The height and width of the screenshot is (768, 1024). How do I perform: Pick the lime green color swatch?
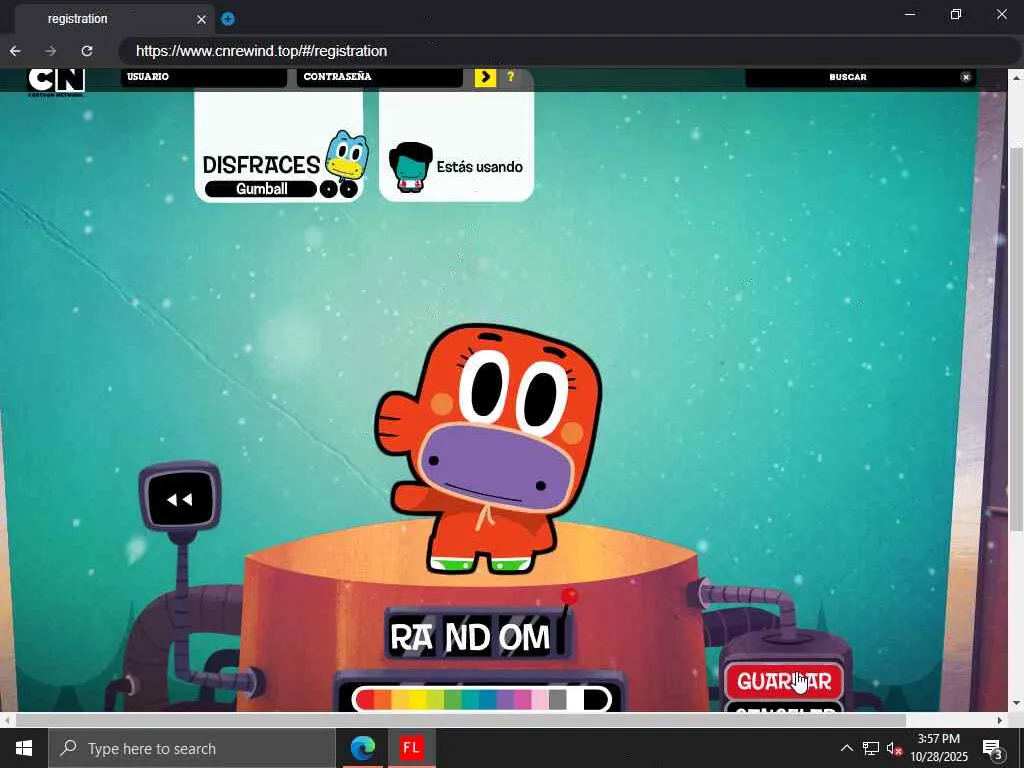(x=435, y=699)
